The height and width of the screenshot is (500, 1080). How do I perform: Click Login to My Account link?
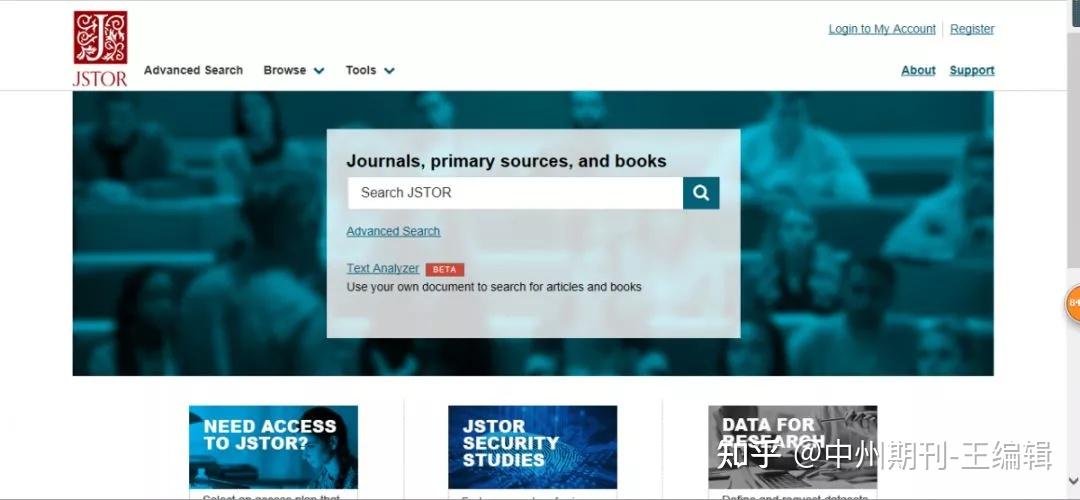coord(882,29)
